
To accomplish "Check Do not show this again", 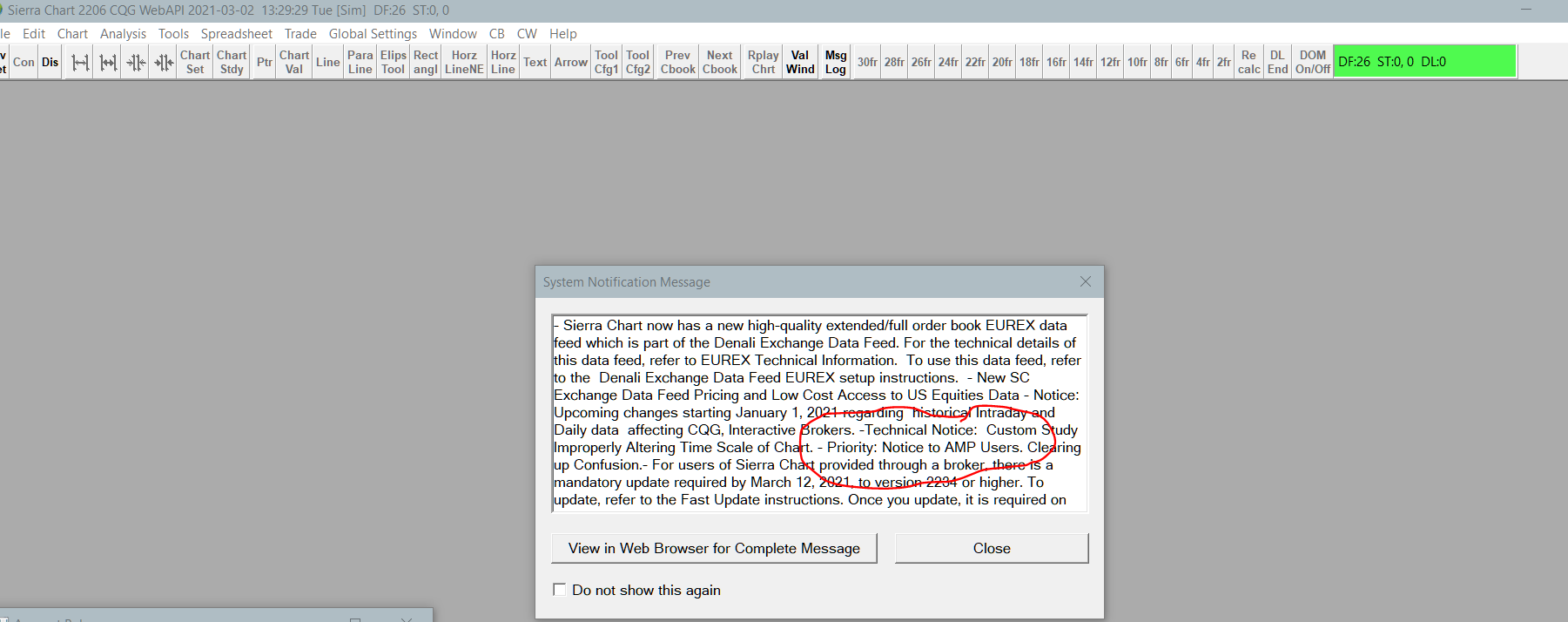I will click(560, 590).
